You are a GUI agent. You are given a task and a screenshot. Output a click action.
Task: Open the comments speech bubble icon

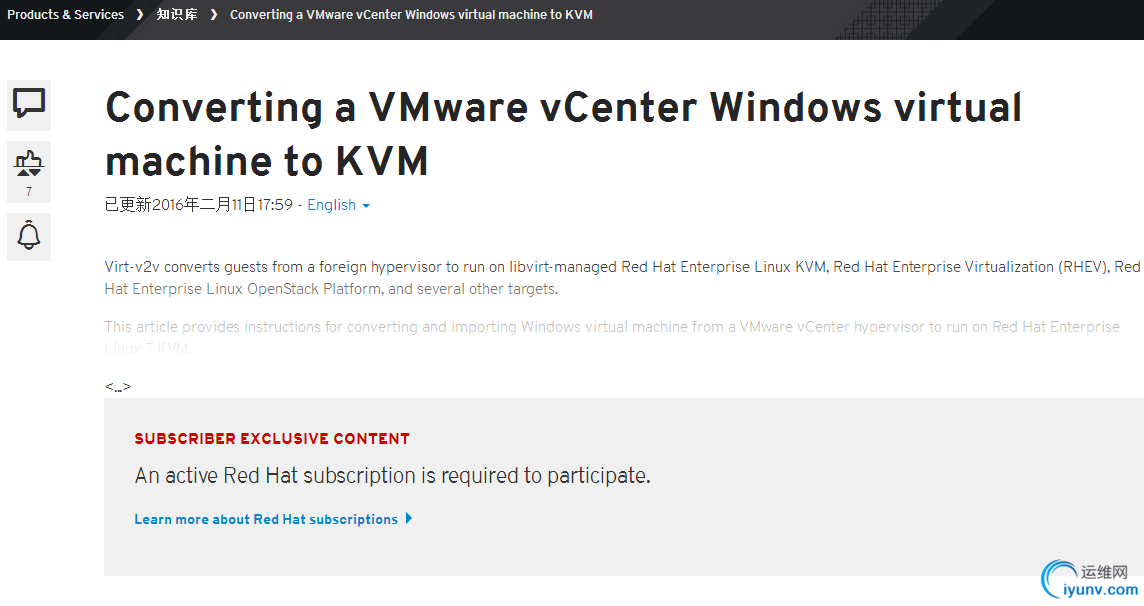(x=29, y=103)
